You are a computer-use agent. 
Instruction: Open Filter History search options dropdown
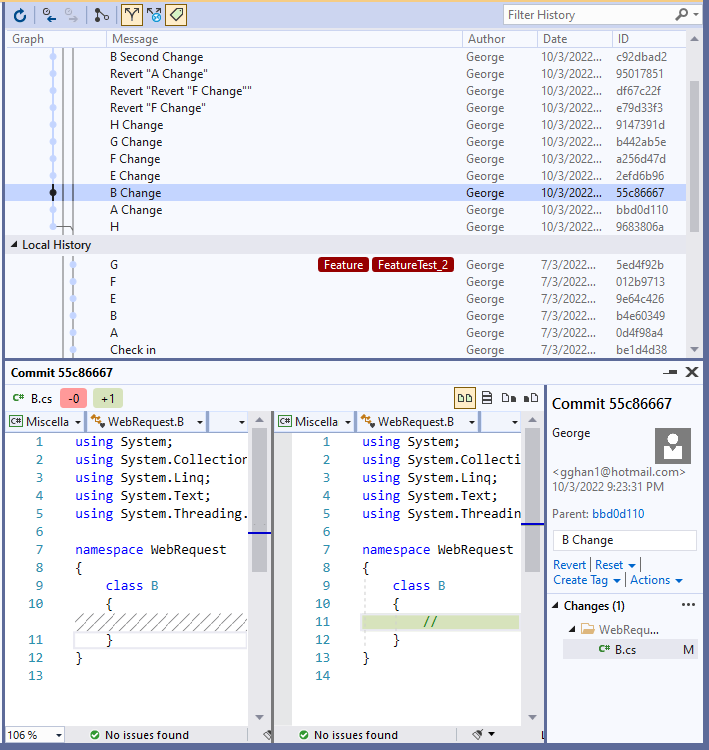point(696,15)
